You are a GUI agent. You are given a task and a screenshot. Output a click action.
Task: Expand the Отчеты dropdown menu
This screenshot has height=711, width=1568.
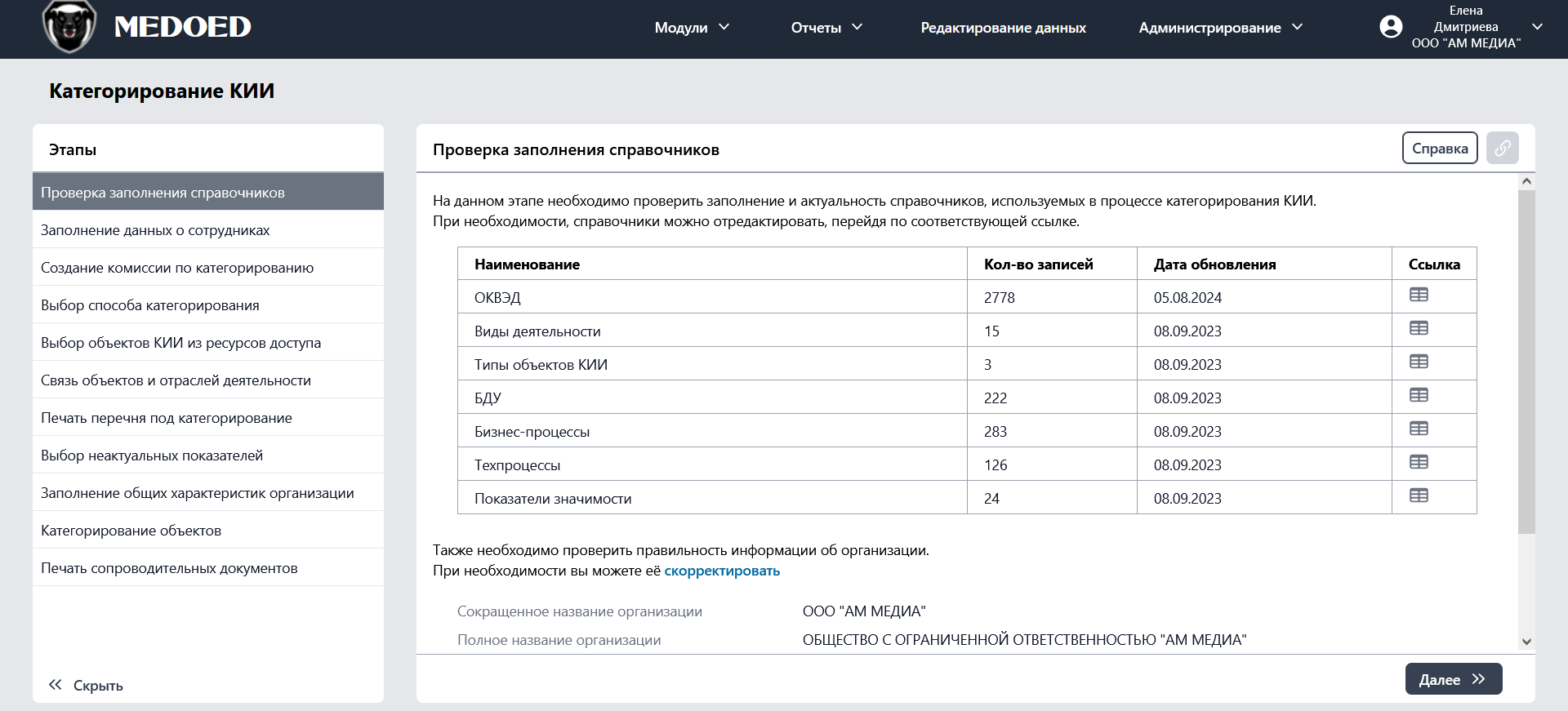click(826, 28)
